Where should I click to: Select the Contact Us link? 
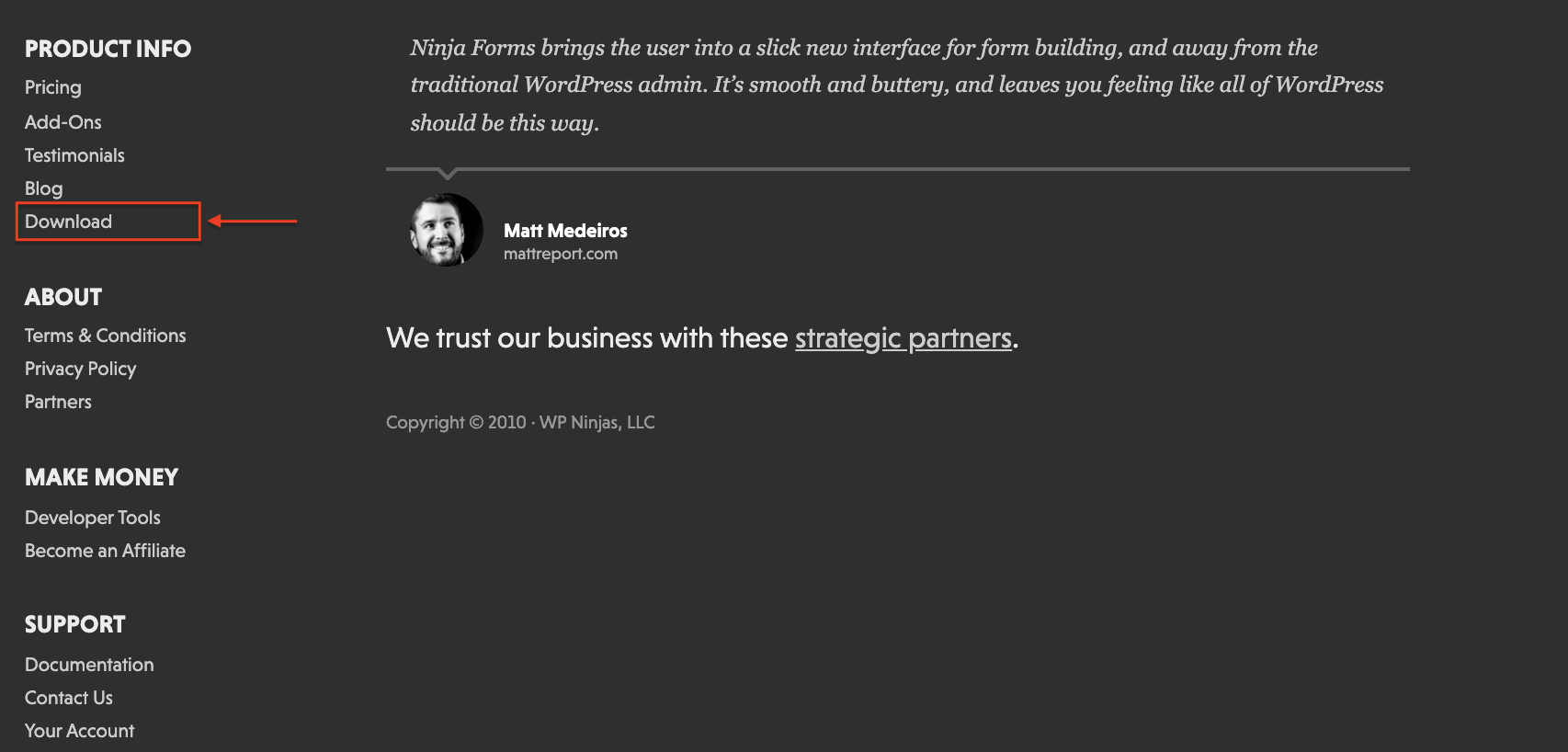click(x=69, y=698)
